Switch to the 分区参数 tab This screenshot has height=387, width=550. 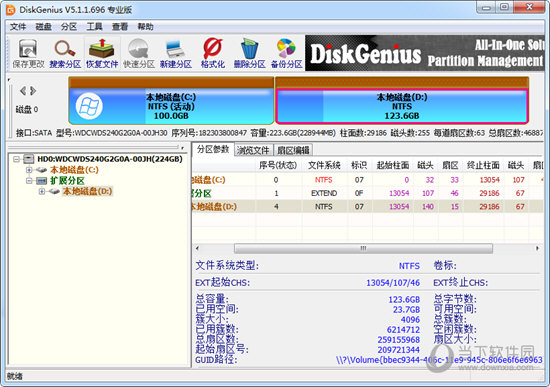(213, 149)
